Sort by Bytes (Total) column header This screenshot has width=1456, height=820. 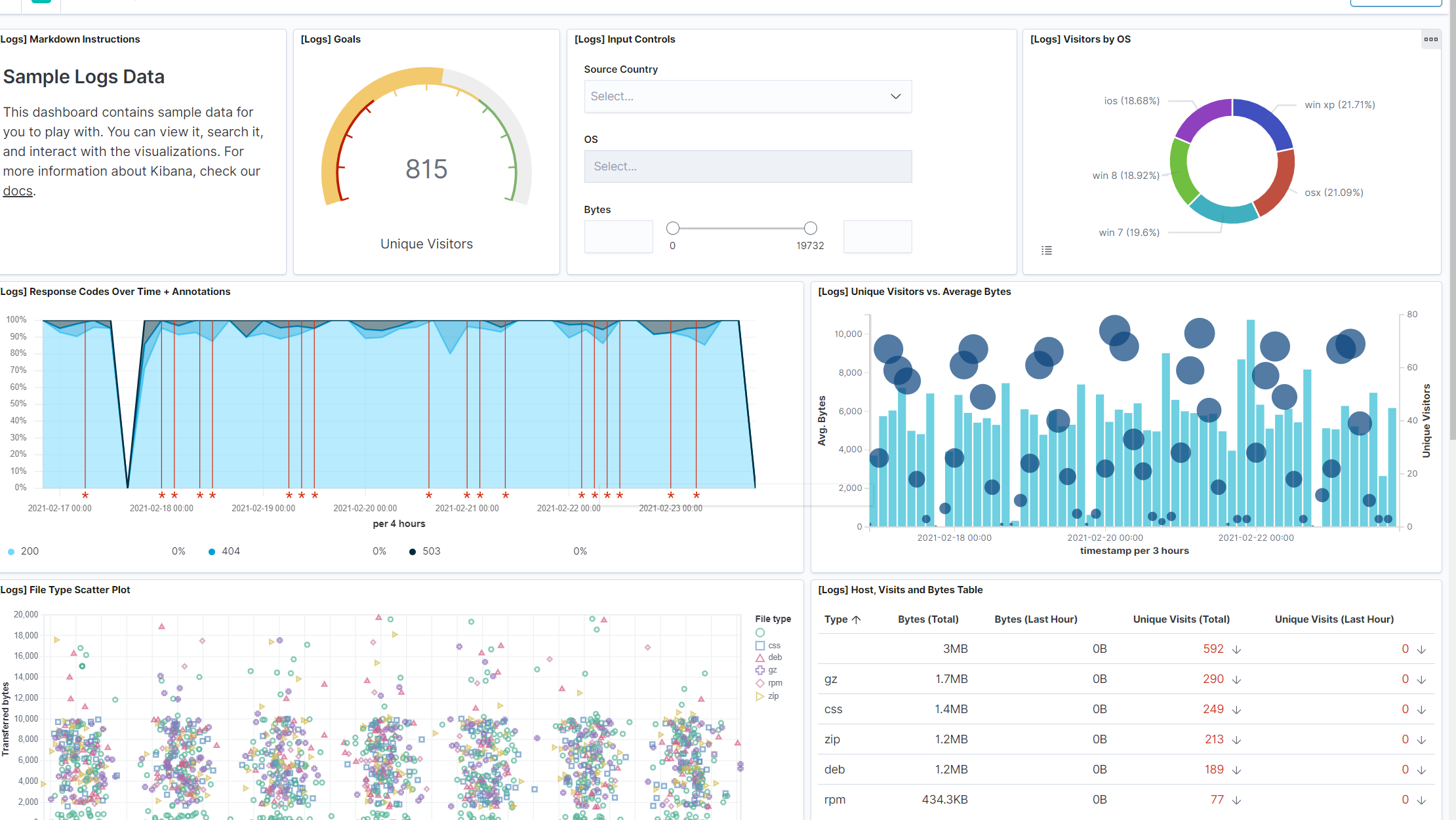coord(928,619)
